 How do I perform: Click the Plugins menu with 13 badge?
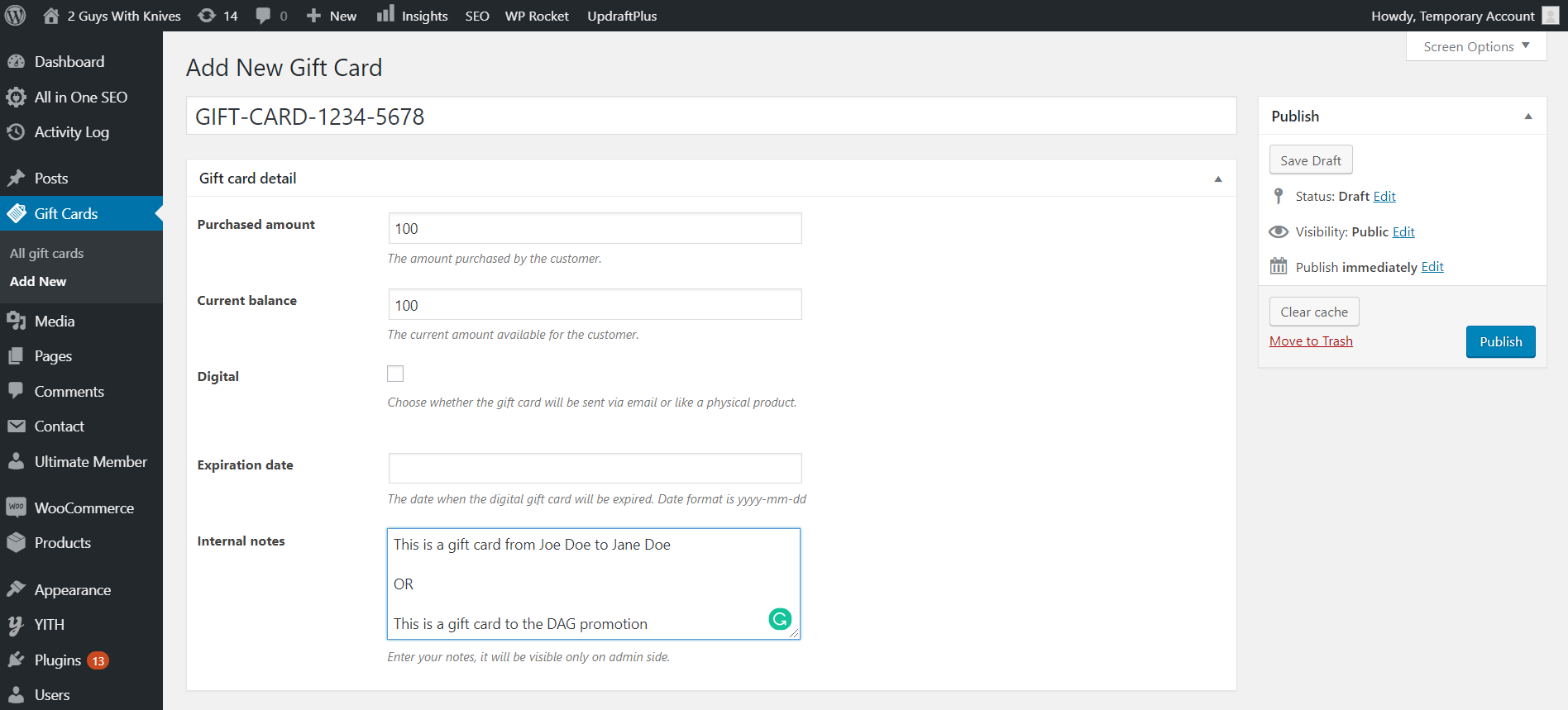pos(58,660)
